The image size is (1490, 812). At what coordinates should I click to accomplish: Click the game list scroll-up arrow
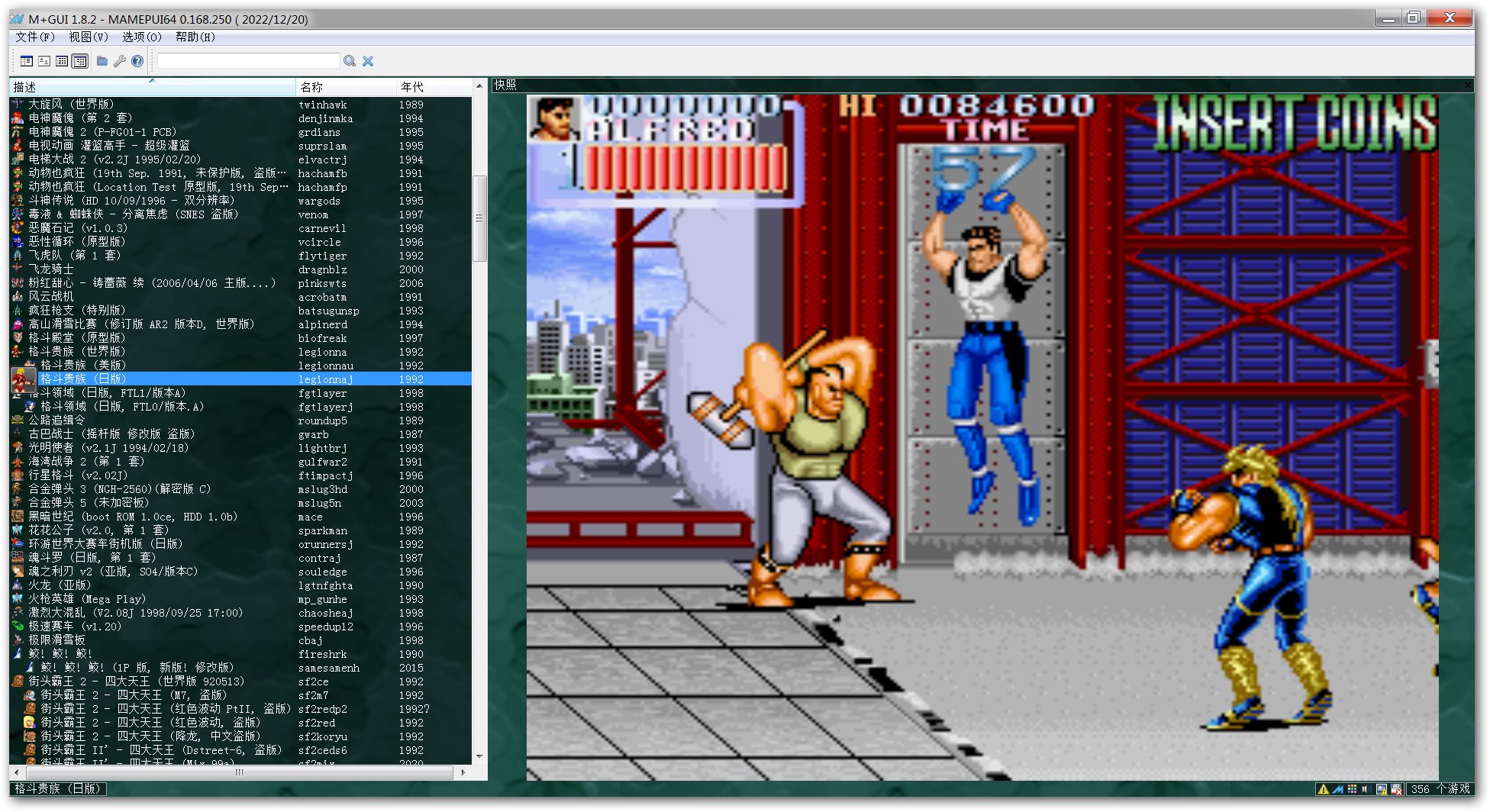tap(479, 86)
